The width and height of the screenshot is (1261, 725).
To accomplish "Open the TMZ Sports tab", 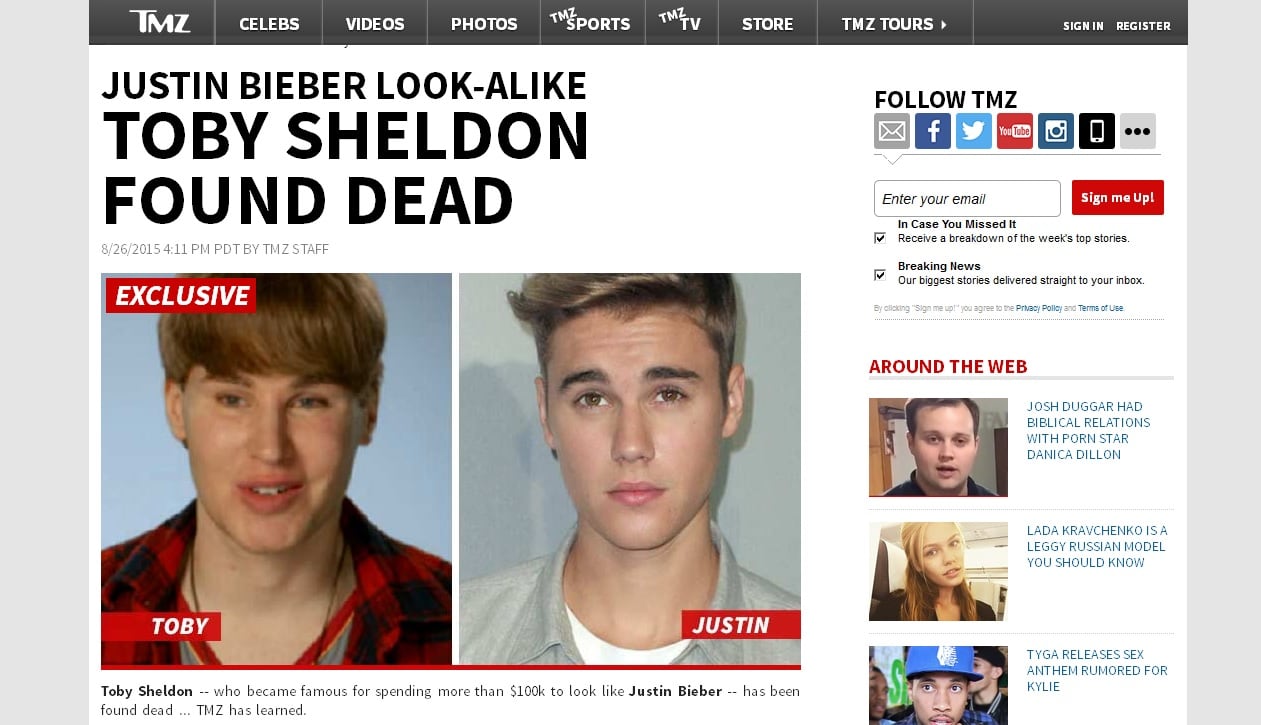I will [x=593, y=22].
